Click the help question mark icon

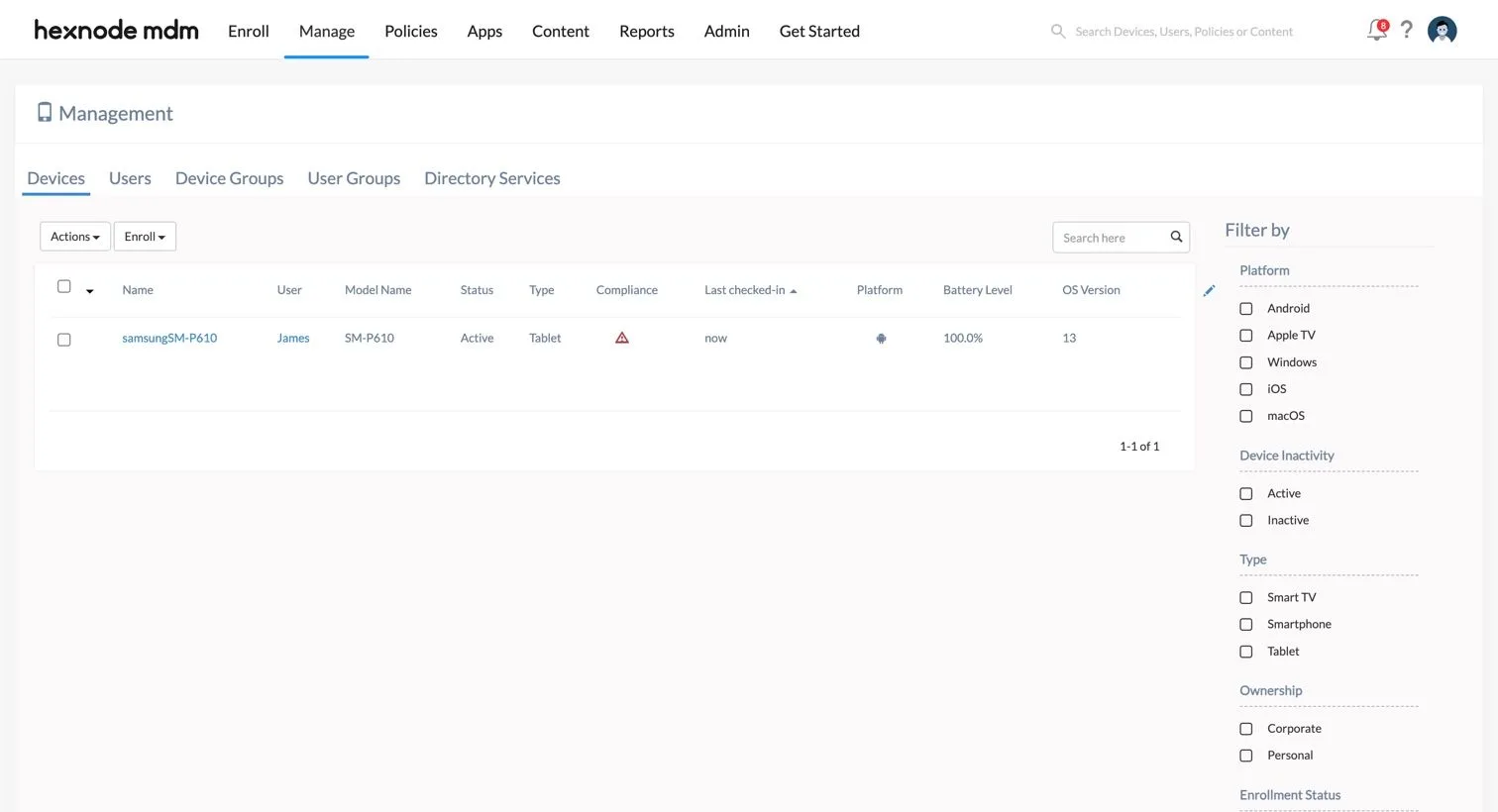[x=1406, y=30]
